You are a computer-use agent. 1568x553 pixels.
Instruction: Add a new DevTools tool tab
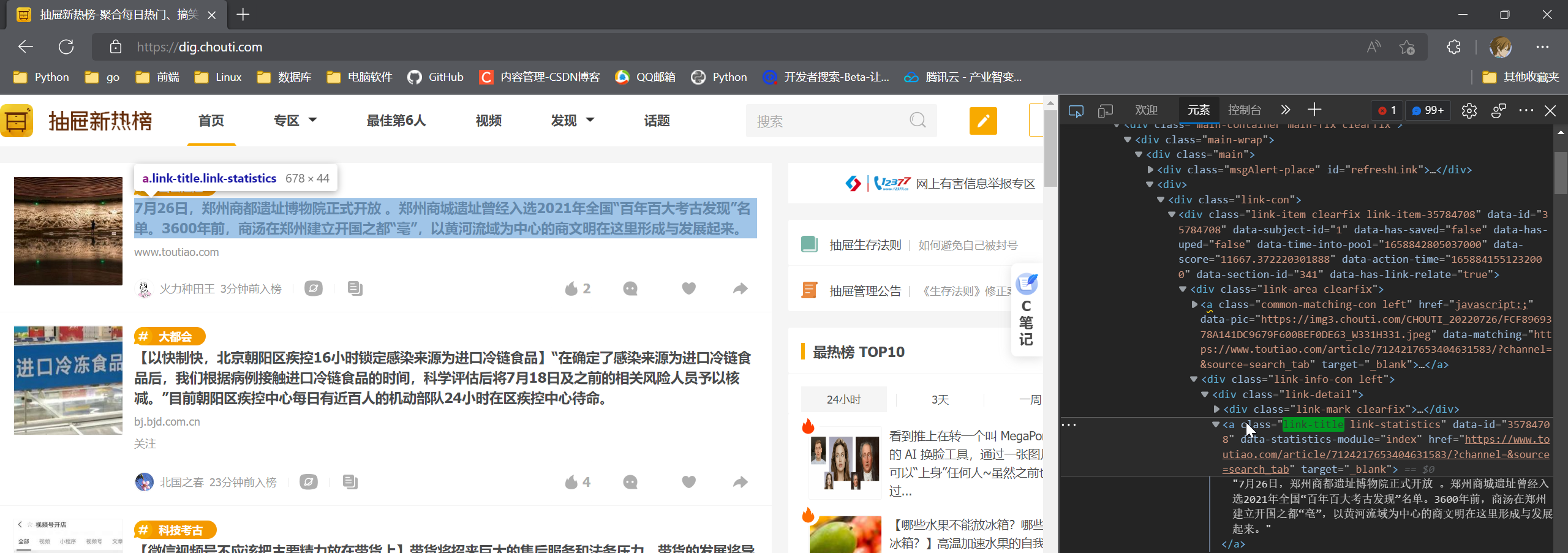coord(1314,110)
